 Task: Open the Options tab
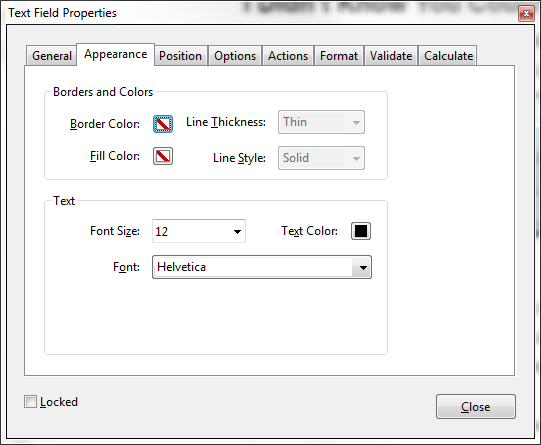235,56
